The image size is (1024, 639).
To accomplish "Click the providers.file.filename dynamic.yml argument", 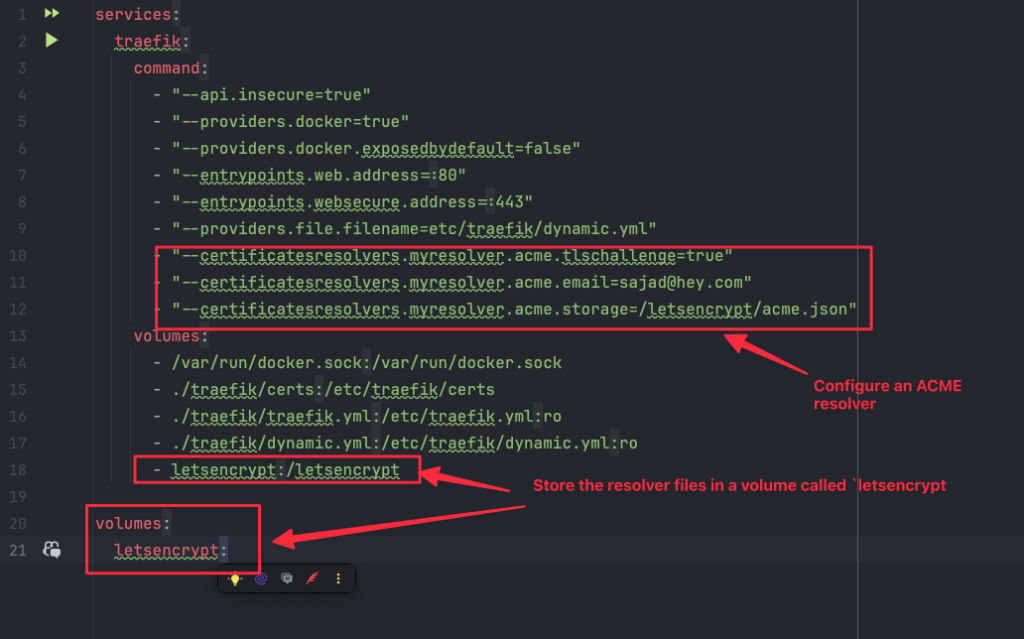I will coord(413,229).
